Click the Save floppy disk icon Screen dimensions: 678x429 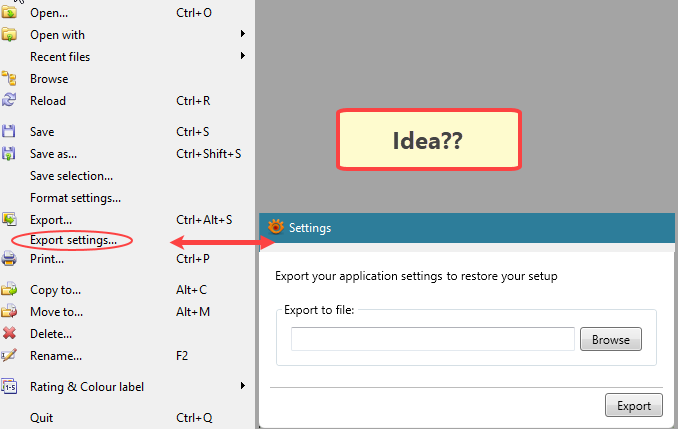click(x=10, y=131)
